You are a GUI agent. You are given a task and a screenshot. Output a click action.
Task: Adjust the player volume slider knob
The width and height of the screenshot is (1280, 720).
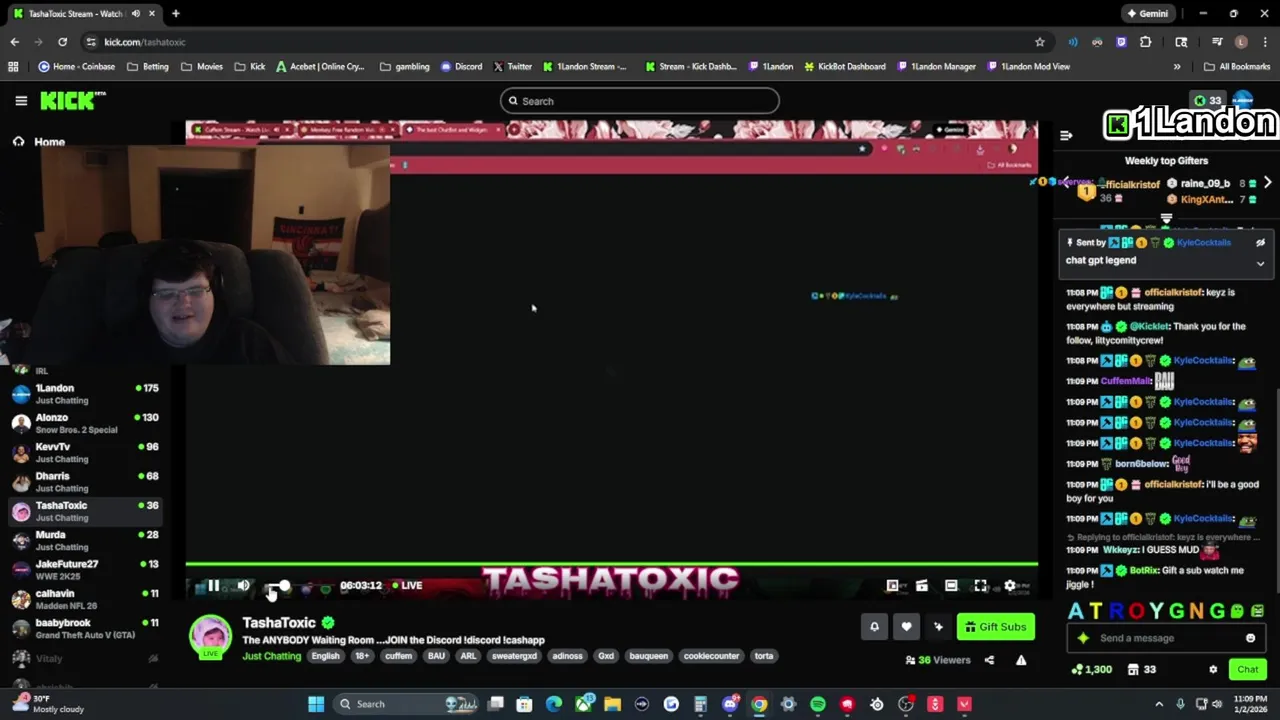284,586
